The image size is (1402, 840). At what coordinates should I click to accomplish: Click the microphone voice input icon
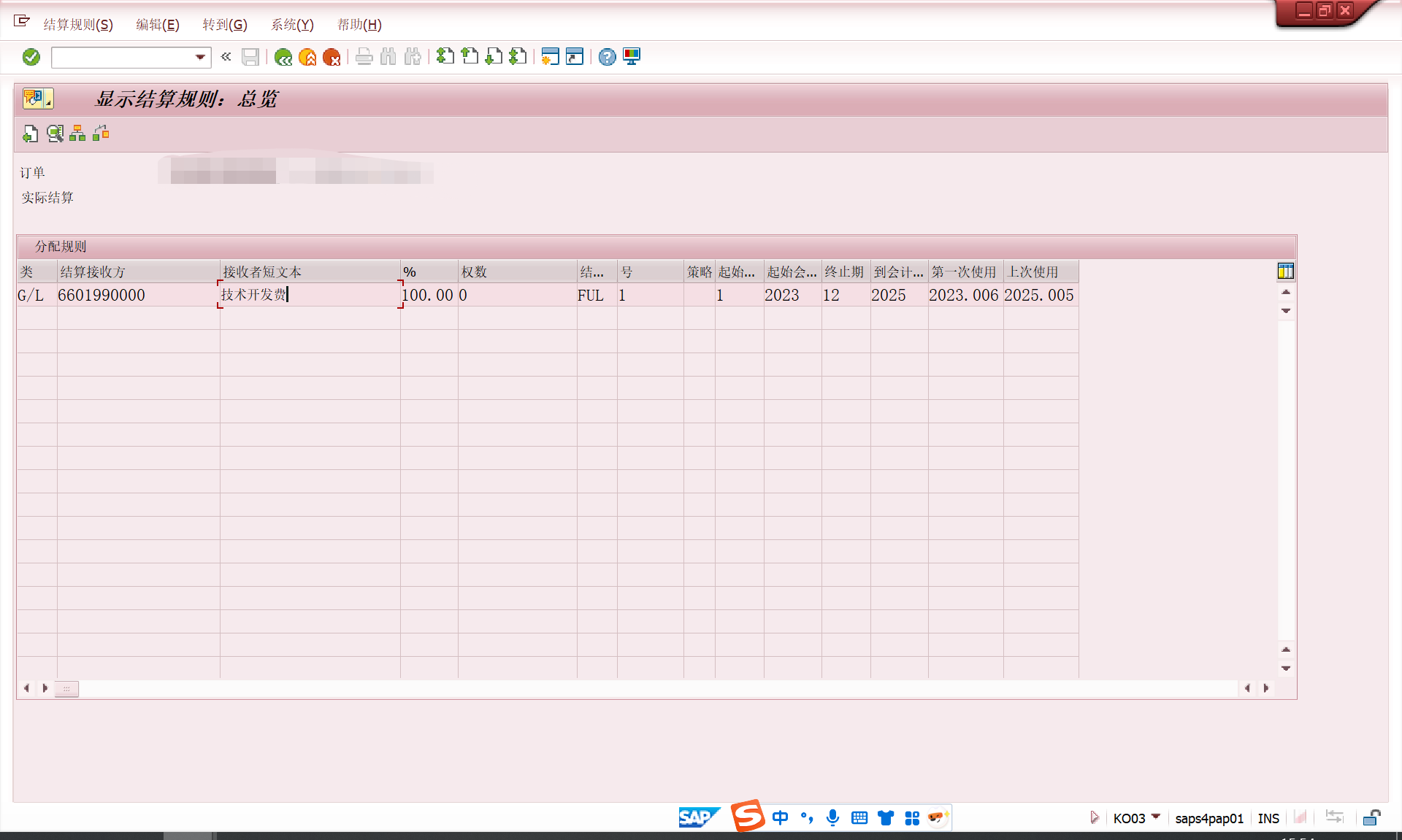[832, 817]
